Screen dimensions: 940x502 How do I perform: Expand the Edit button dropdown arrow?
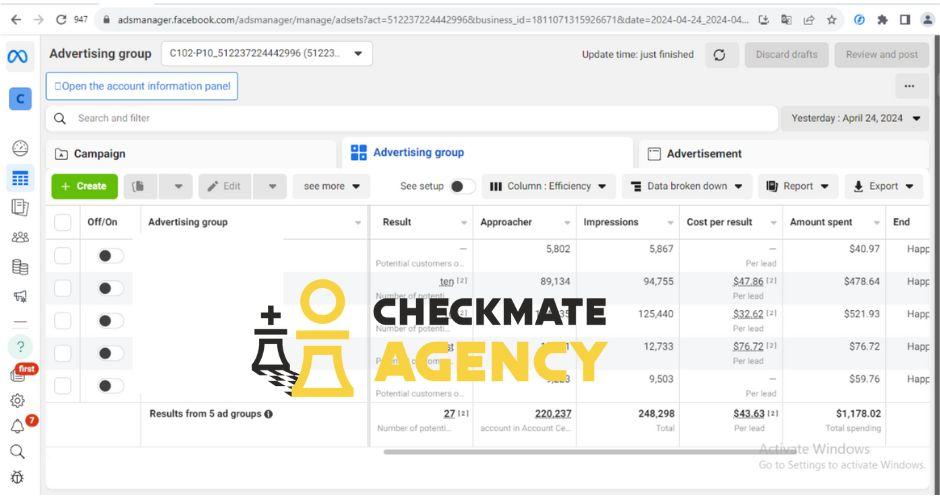click(x=272, y=187)
